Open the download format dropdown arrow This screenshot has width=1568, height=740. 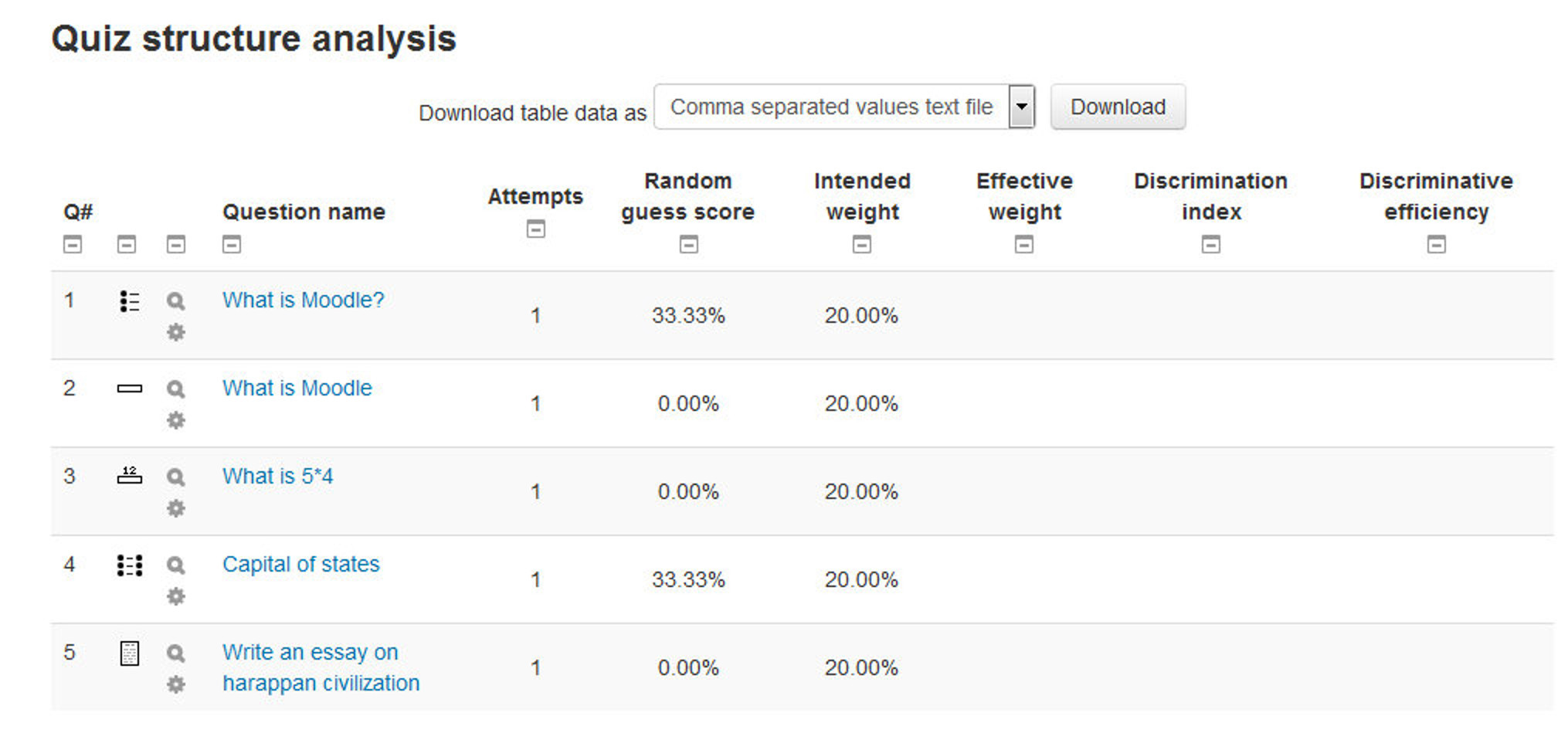(1021, 107)
